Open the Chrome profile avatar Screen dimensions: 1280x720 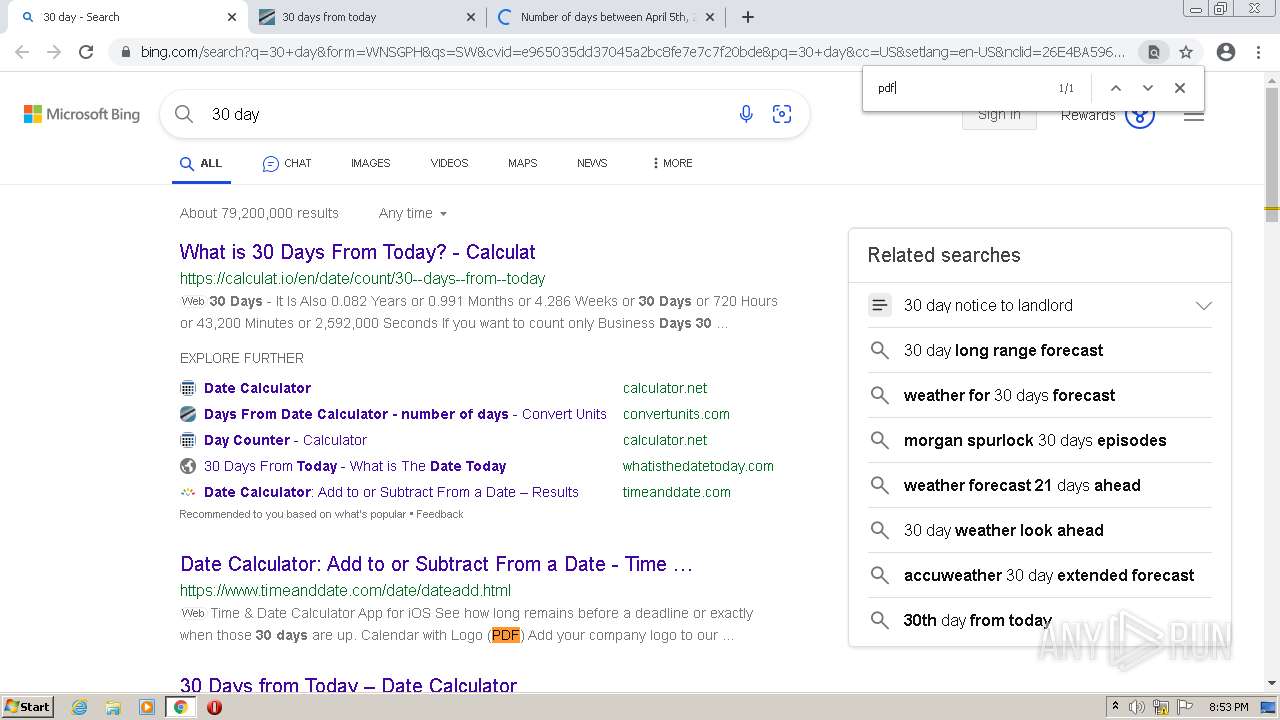1226,52
